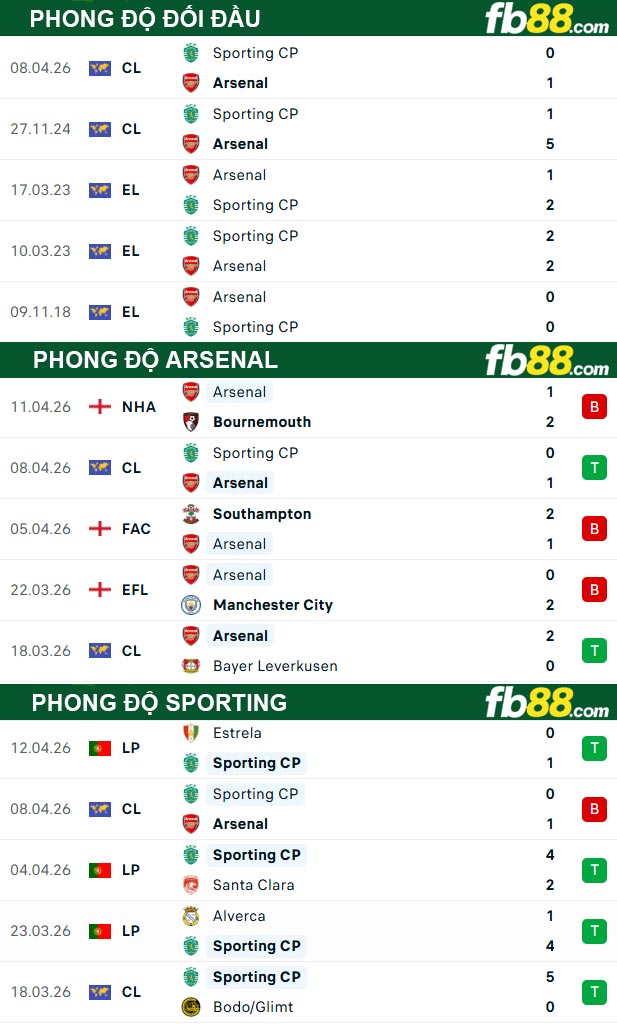The width and height of the screenshot is (617, 1026).
Task: Click the Estrela club crest
Action: (190, 733)
